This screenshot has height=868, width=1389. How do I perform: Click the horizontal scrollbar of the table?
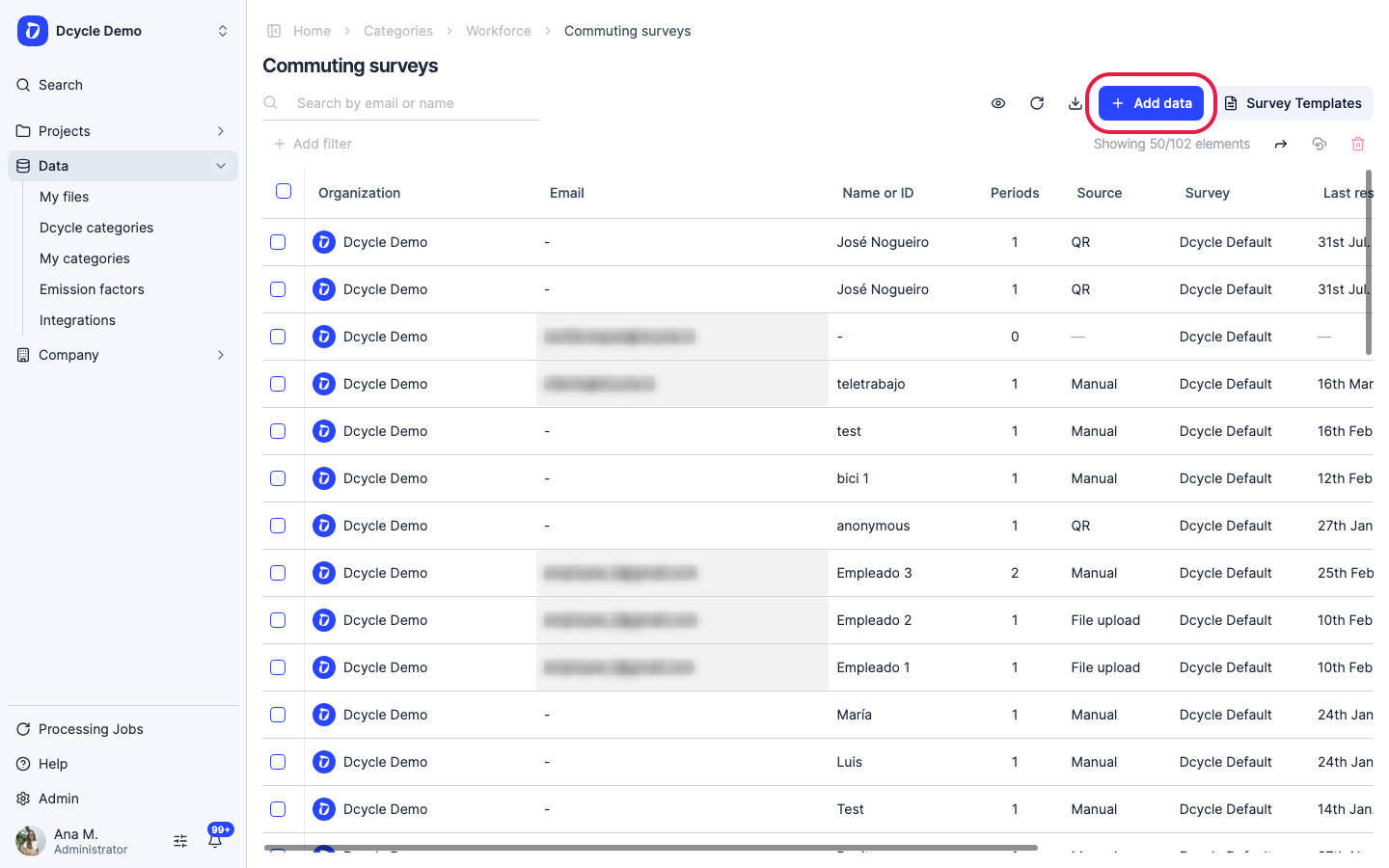pos(651,848)
